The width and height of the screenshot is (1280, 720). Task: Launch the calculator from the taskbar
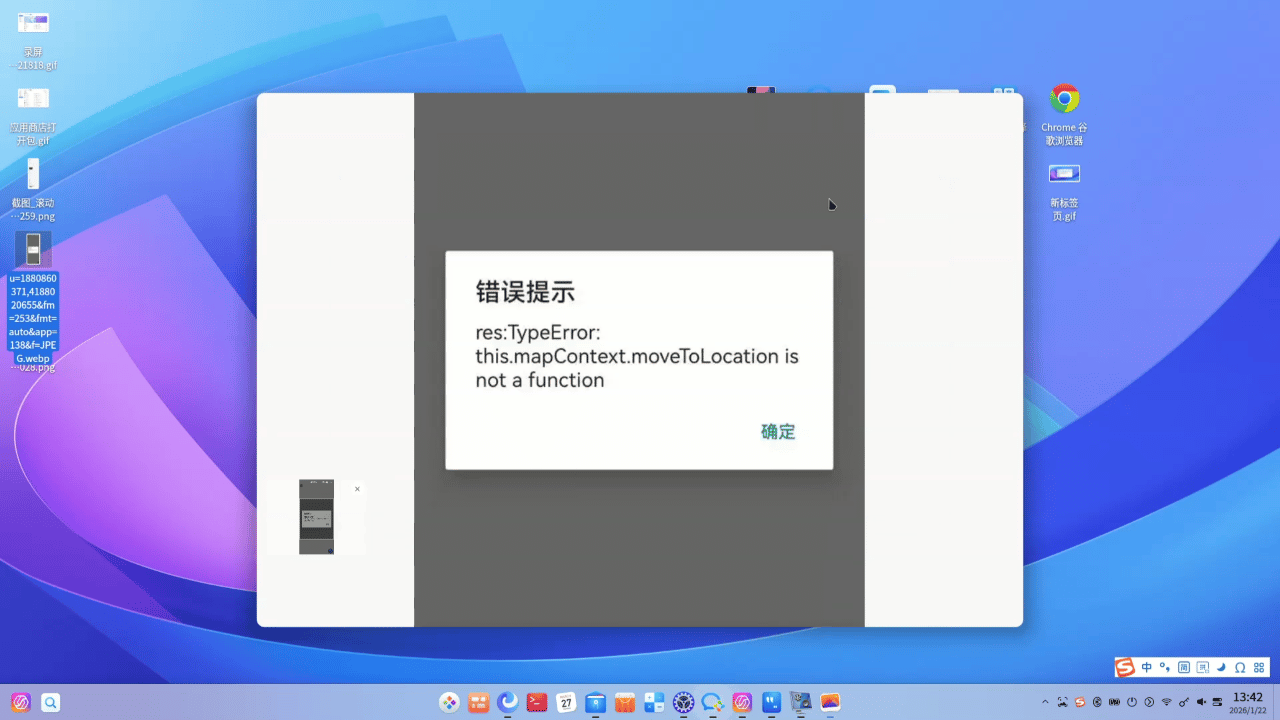(x=653, y=702)
